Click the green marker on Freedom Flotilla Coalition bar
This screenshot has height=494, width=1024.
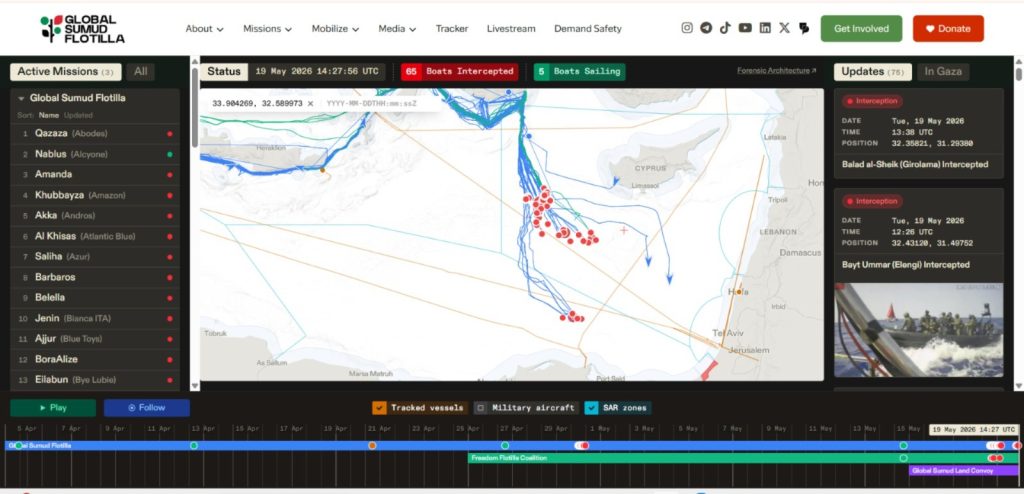point(904,458)
